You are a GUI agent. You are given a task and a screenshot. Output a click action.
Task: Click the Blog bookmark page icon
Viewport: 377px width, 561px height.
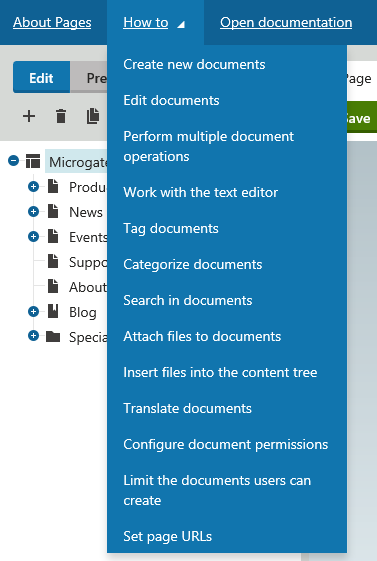(x=53, y=312)
